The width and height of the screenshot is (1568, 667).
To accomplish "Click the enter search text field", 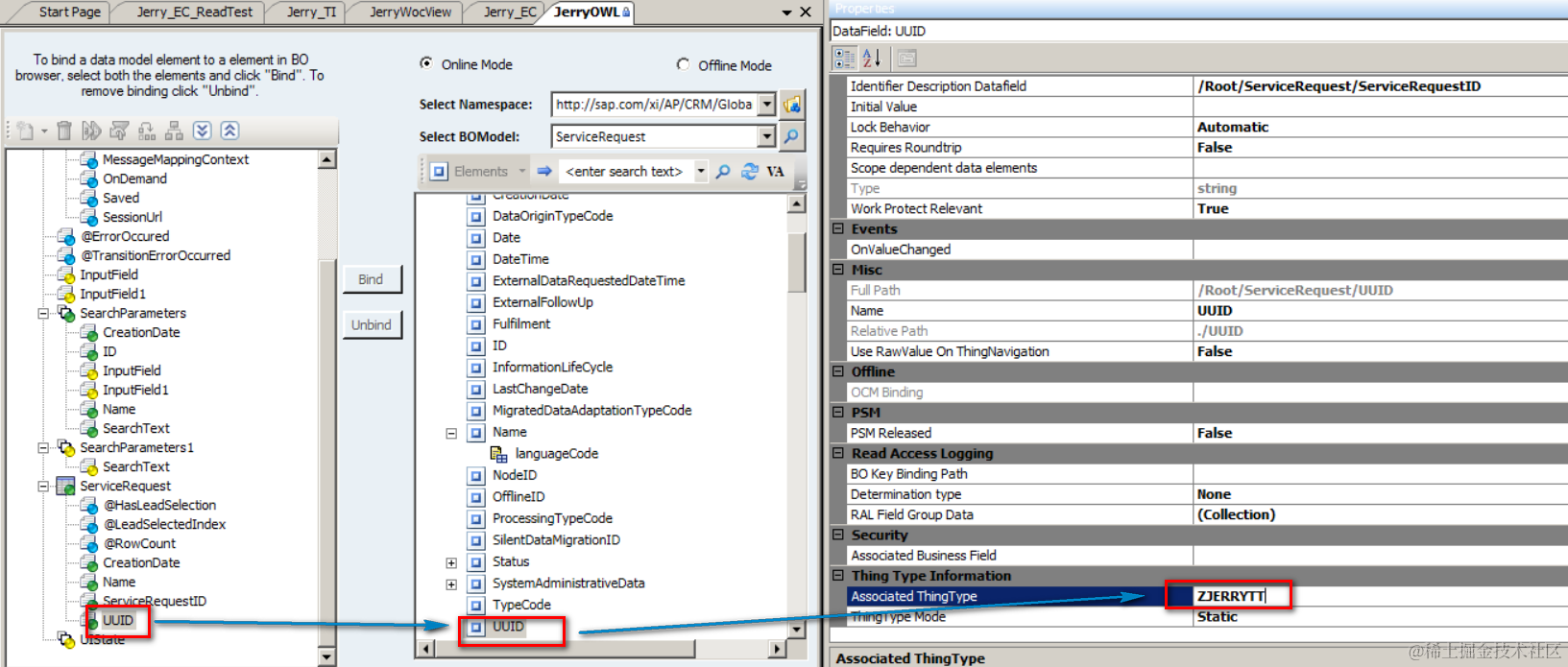I will tap(624, 171).
